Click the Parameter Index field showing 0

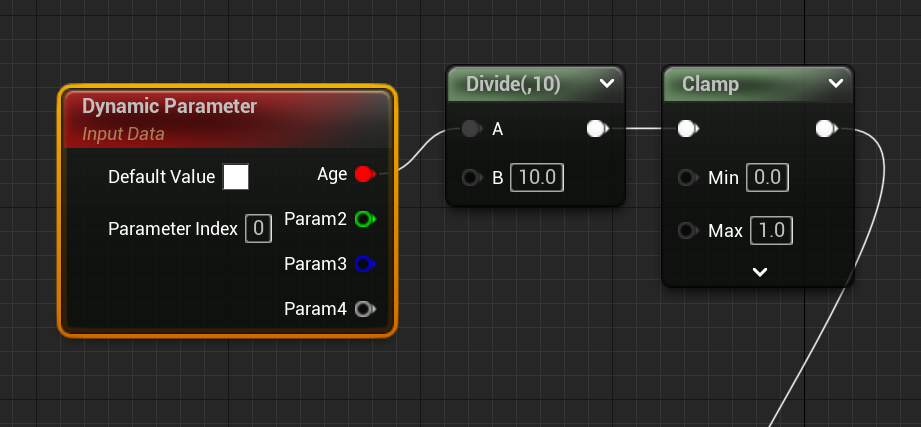(x=258, y=228)
